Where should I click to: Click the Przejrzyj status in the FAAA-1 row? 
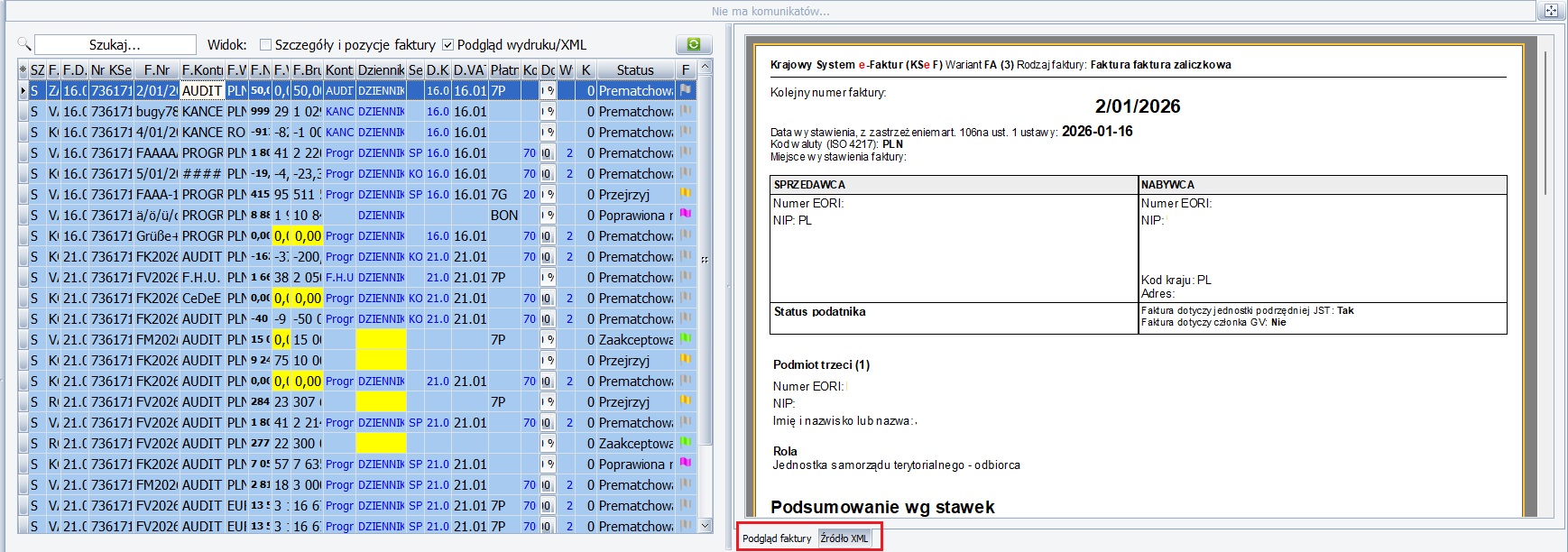coord(635,194)
